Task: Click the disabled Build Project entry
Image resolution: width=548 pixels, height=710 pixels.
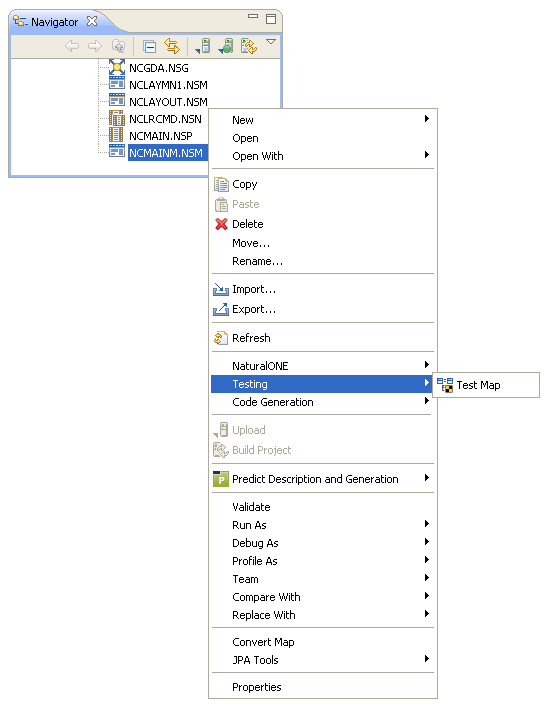Action: click(x=322, y=450)
